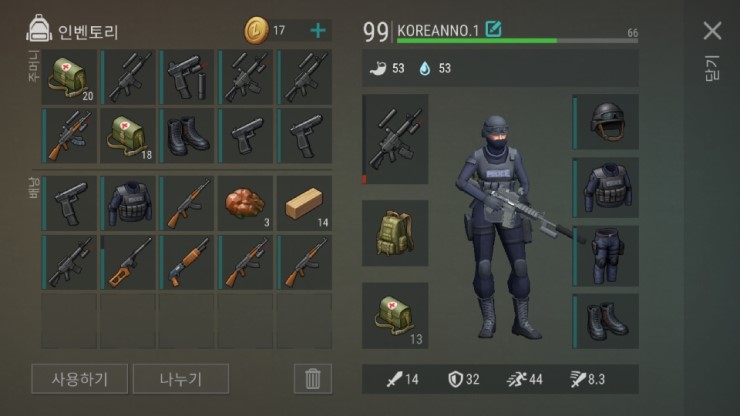
Task: Select the black boots in pocket inventory
Action: point(187,136)
